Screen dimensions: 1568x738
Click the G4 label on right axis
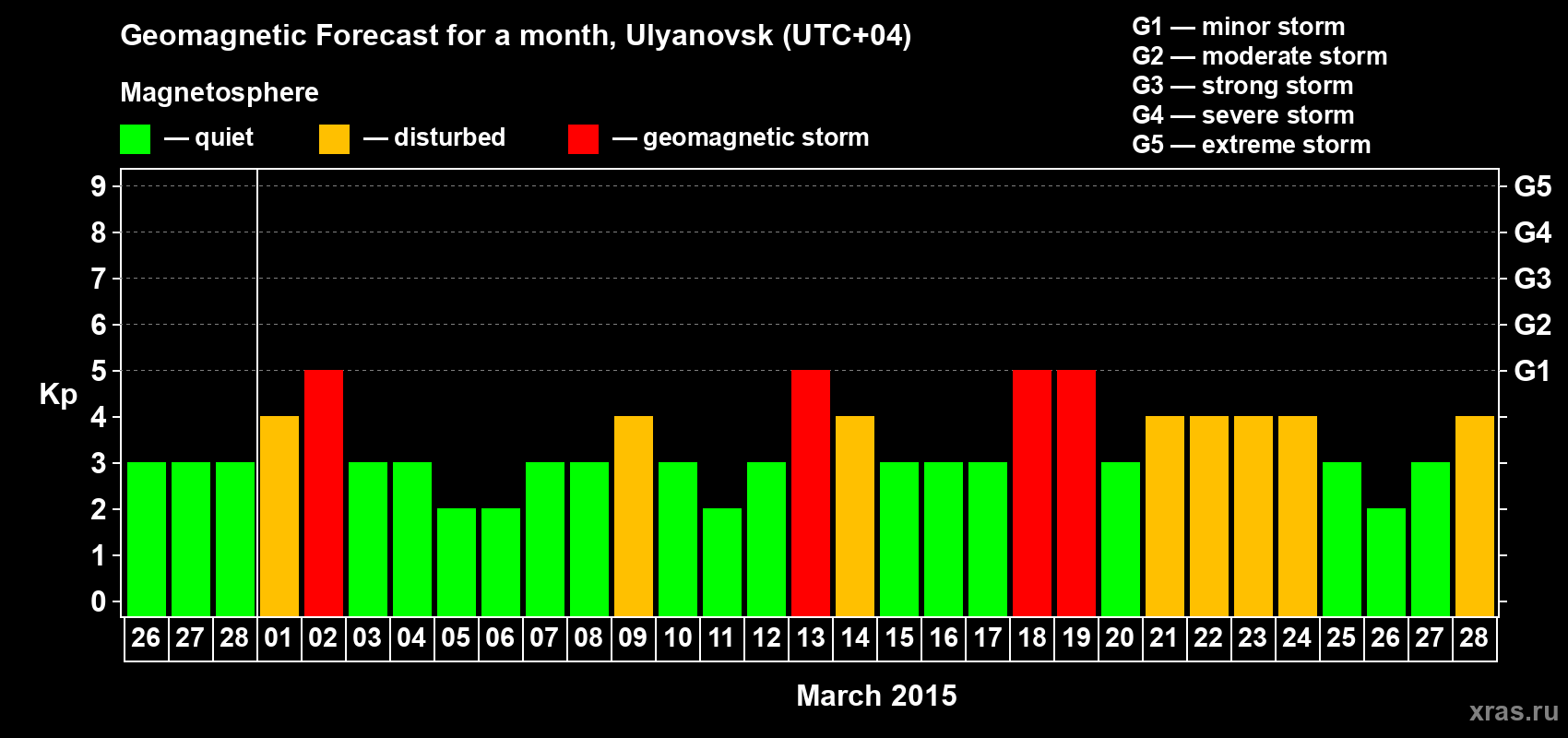(1532, 232)
